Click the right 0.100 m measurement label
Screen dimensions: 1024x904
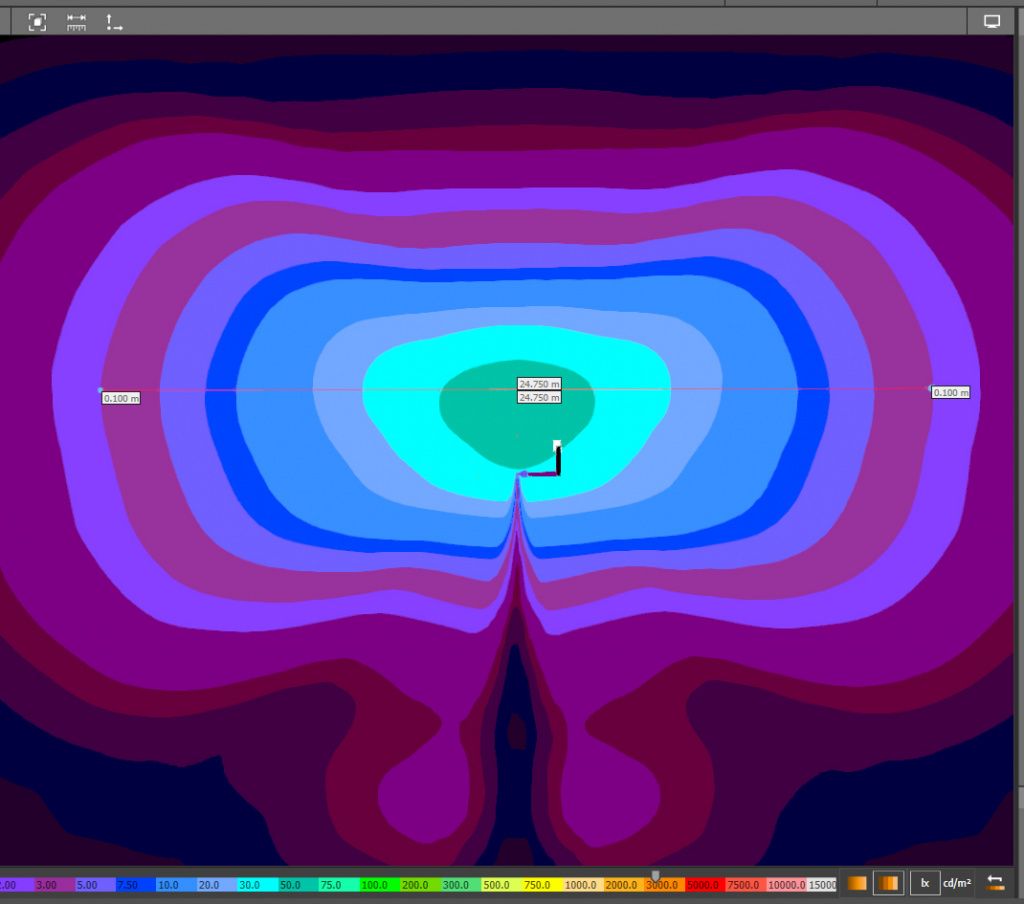(x=951, y=393)
